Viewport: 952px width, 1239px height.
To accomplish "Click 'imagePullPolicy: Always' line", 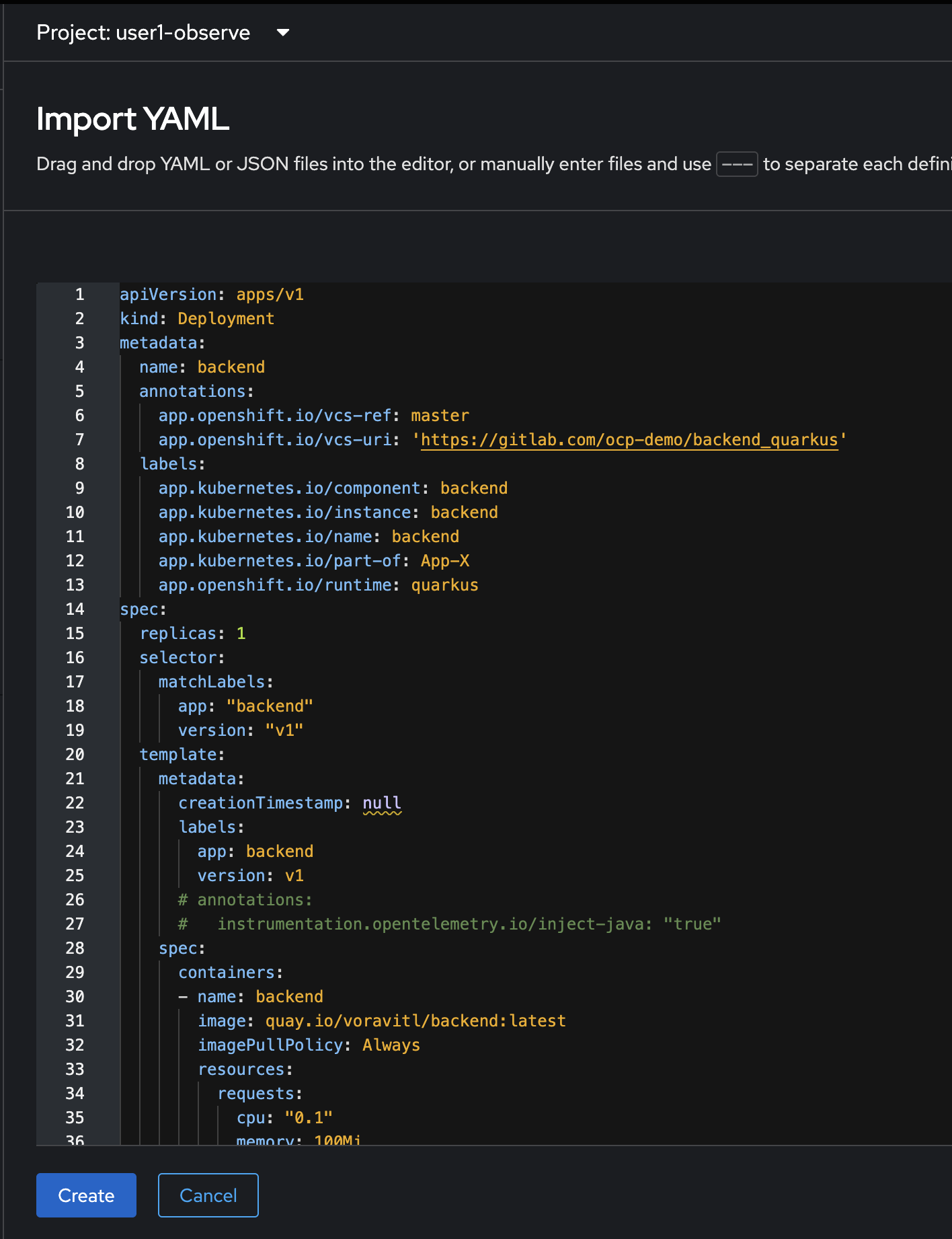I will 309,1045.
